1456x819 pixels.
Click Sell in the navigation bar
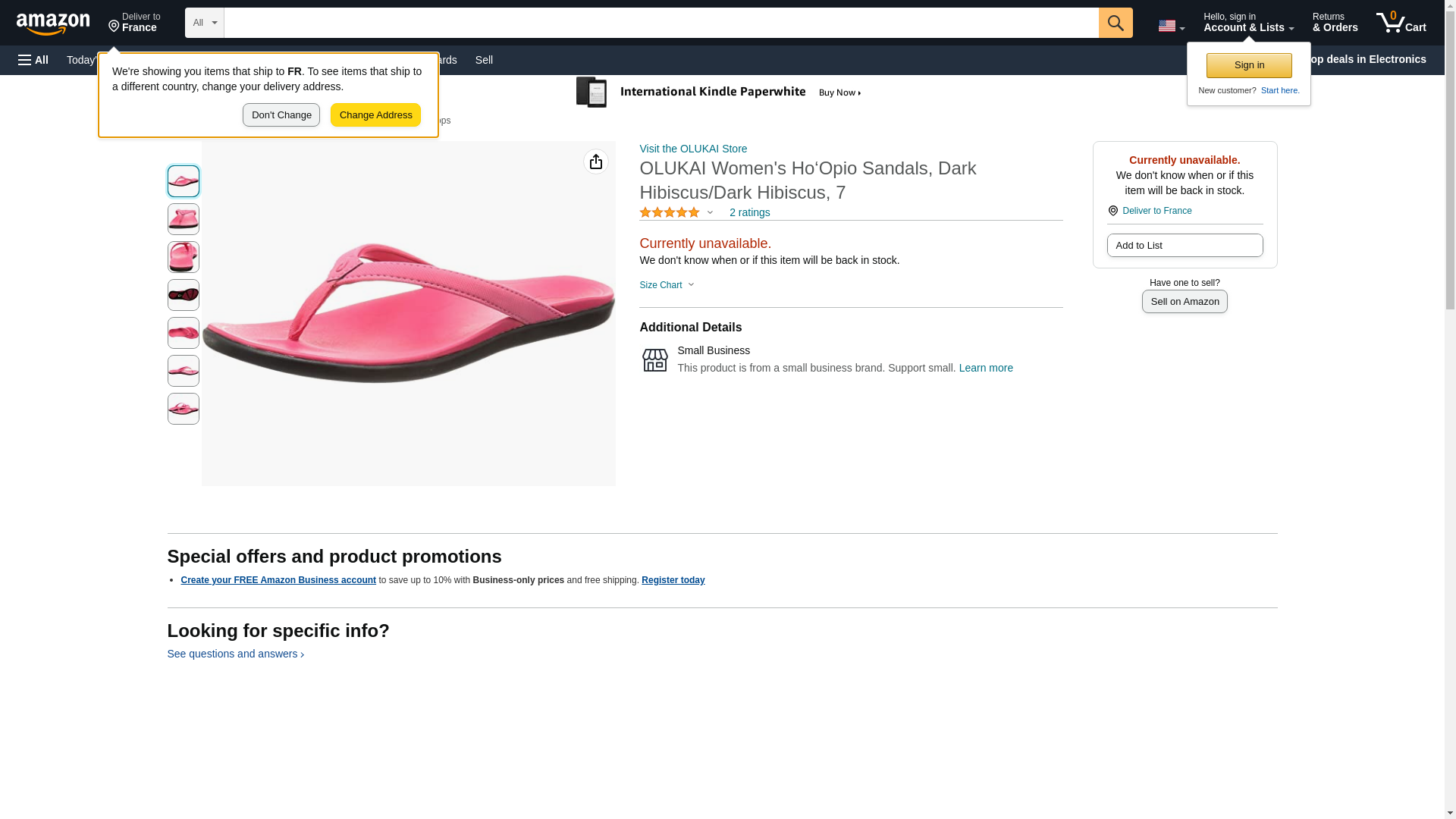click(x=484, y=60)
